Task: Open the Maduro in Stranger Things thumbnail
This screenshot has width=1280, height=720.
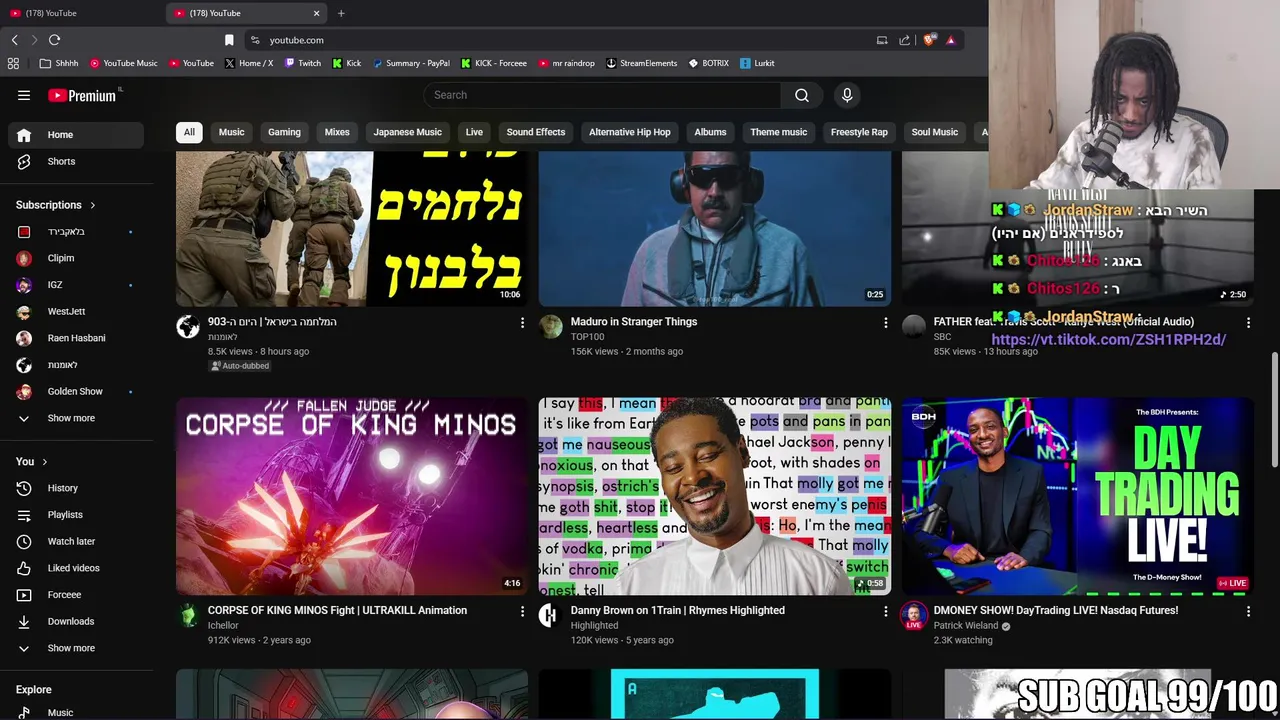Action: [x=715, y=228]
